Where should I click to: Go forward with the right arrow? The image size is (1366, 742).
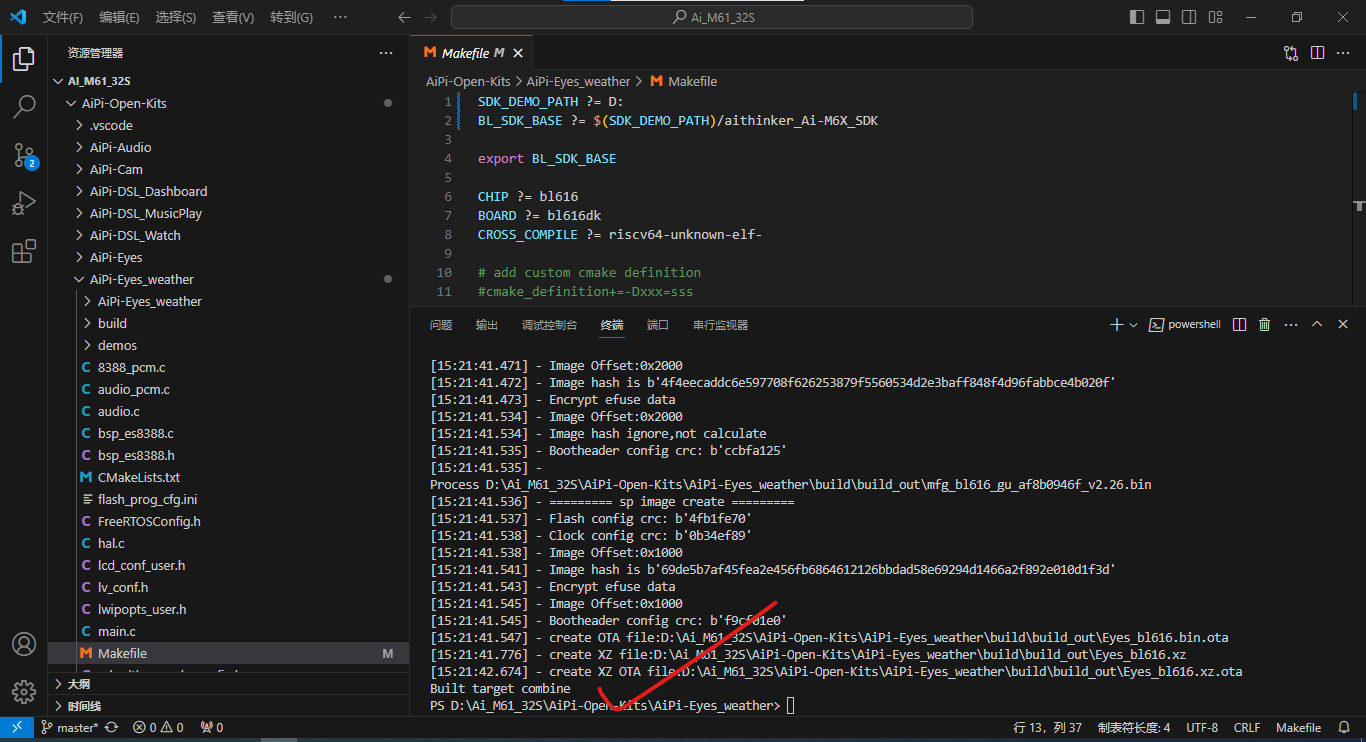coord(430,17)
